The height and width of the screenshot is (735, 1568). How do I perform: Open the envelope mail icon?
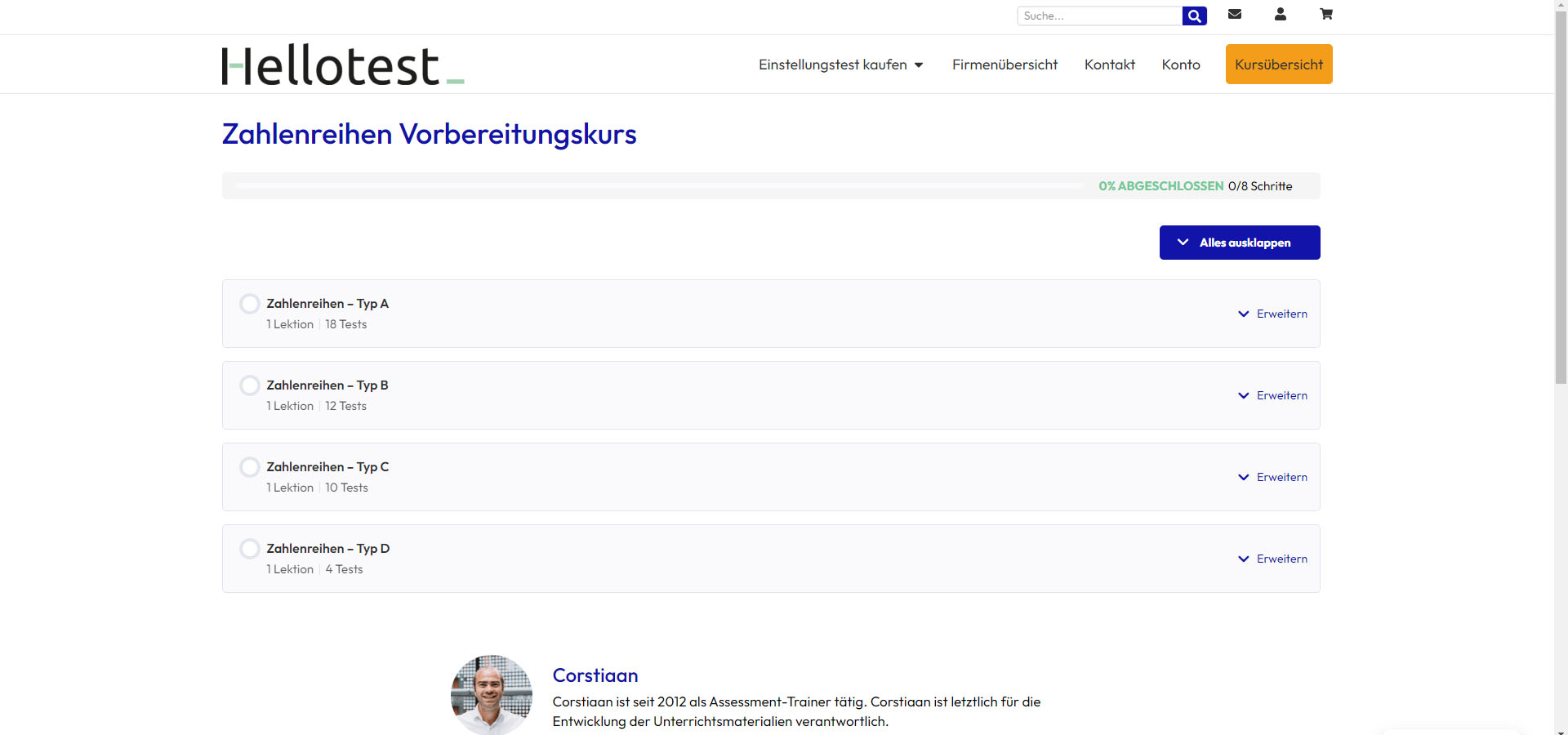pyautogui.click(x=1235, y=14)
